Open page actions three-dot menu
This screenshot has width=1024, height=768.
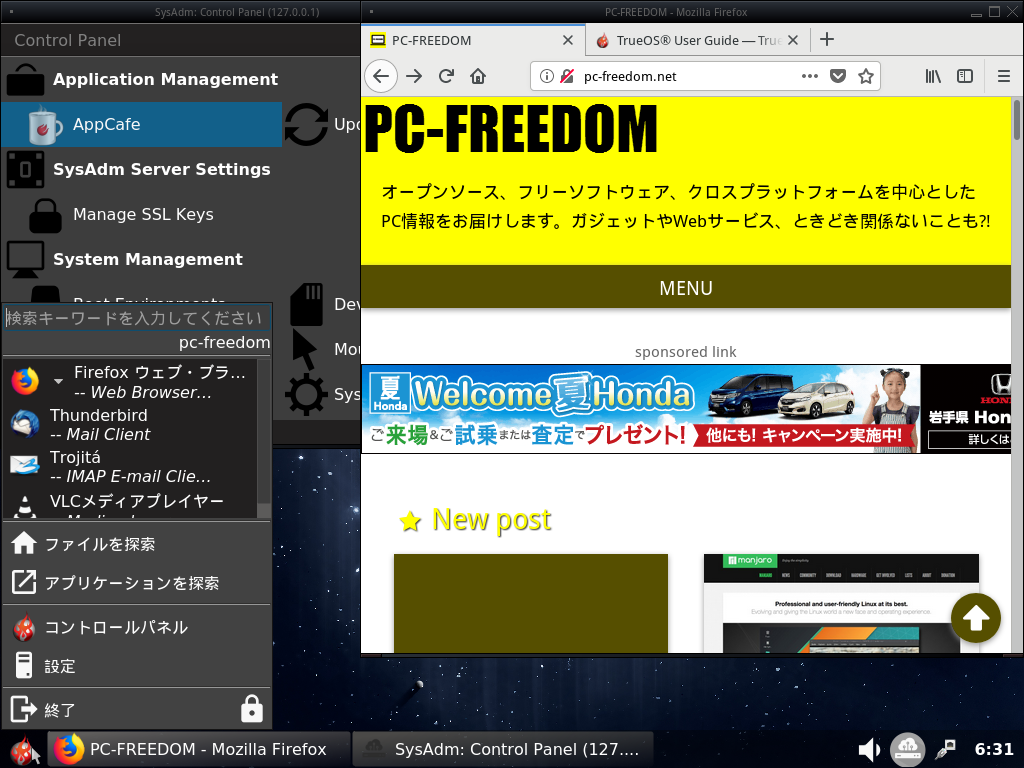click(x=810, y=76)
